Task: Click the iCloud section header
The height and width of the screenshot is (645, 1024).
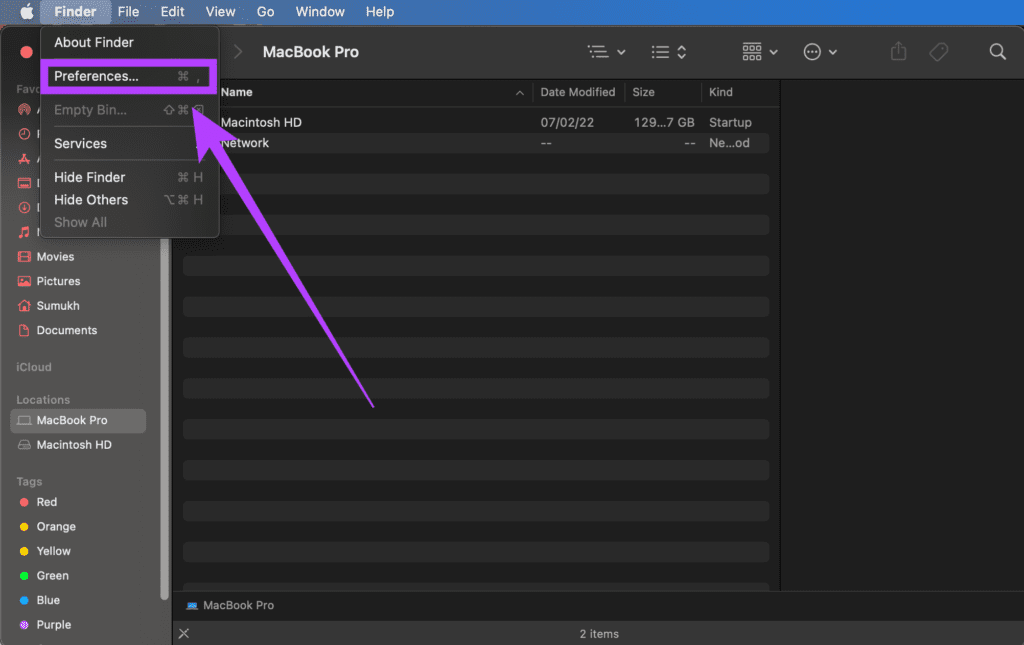Action: tap(34, 367)
